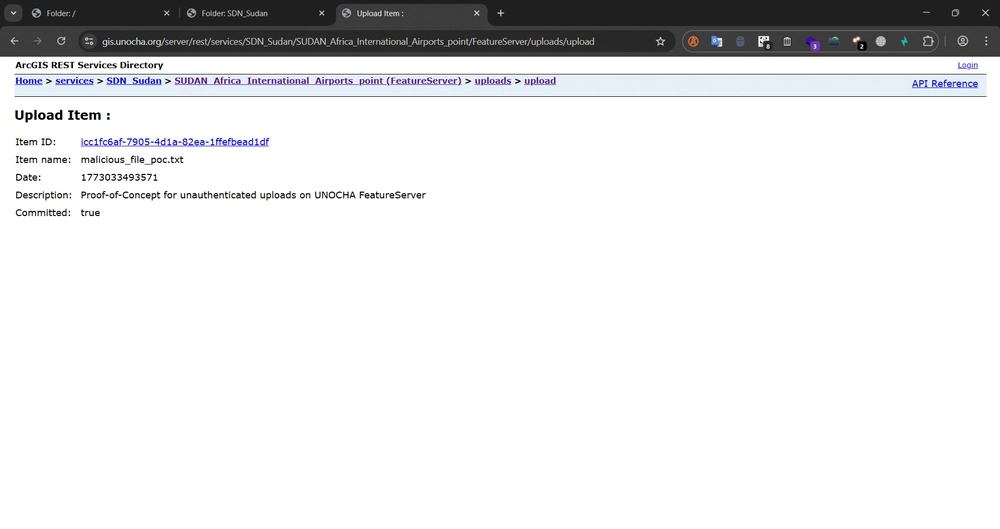Close the 'Upload Item :' tab
The width and height of the screenshot is (1000, 529).
click(x=476, y=13)
